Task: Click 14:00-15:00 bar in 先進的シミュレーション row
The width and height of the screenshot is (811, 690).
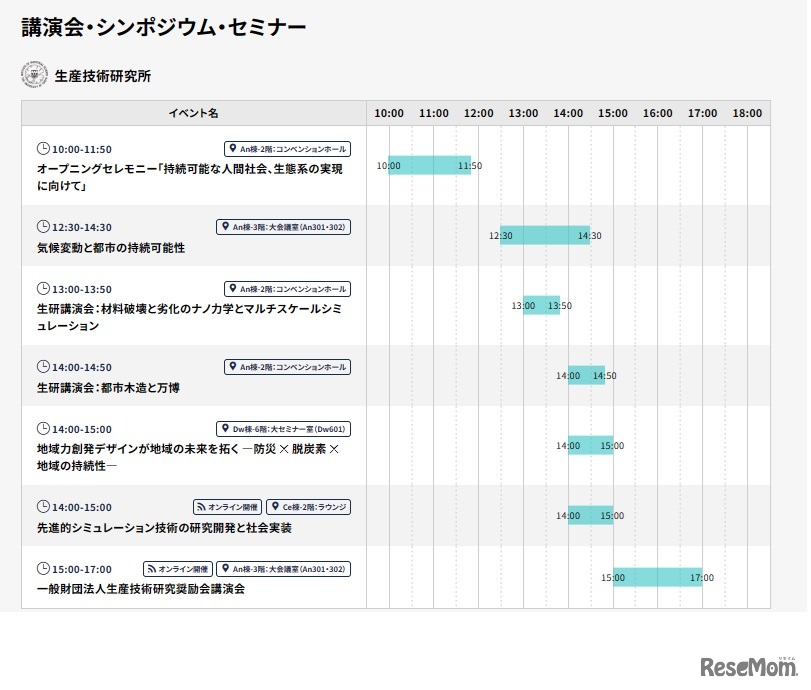Action: (x=591, y=515)
